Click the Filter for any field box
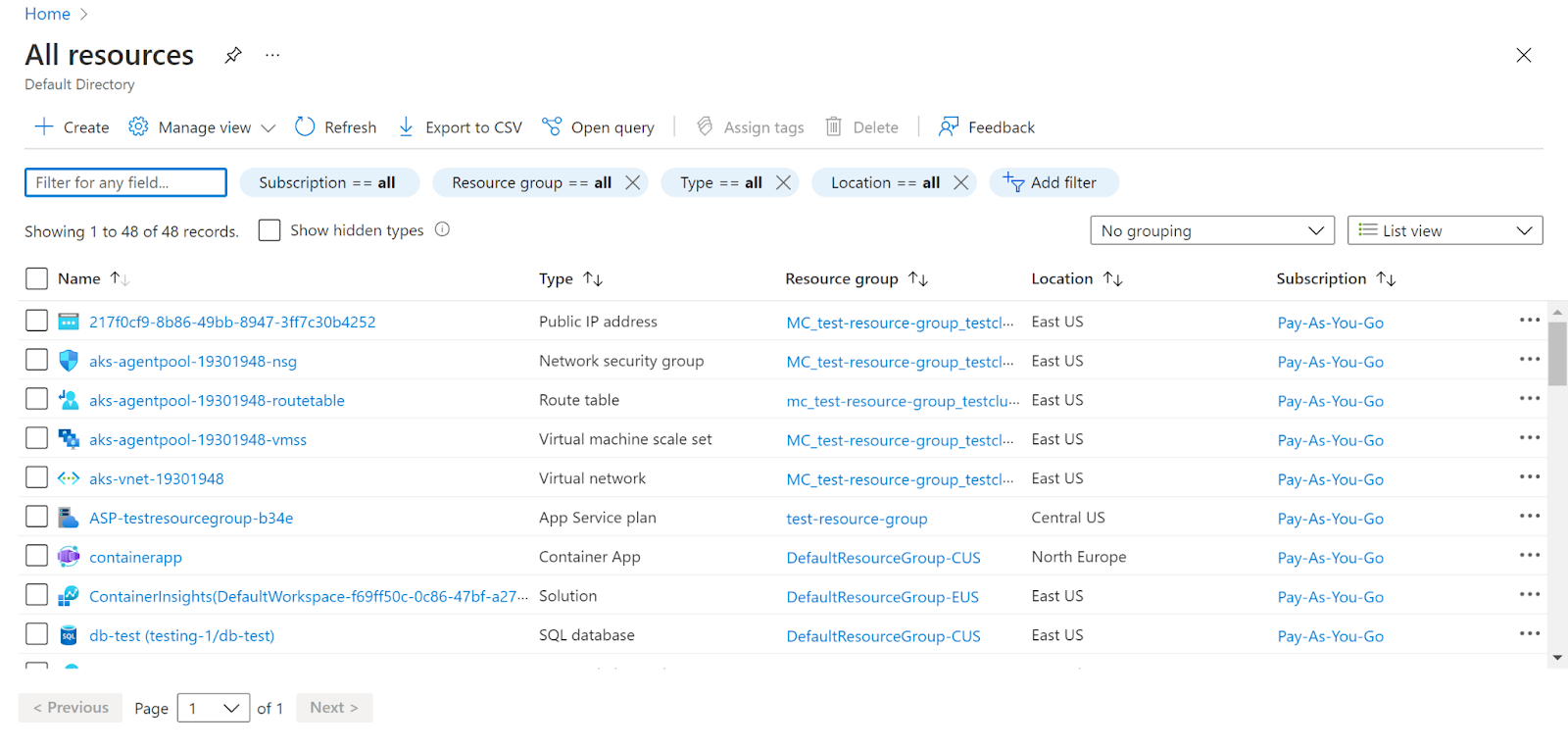 125,183
